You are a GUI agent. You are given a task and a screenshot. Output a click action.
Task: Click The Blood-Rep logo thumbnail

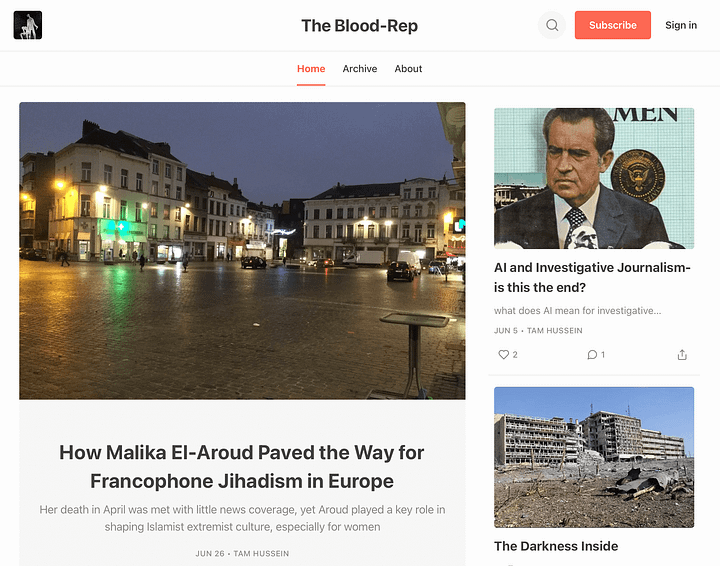pos(28,25)
